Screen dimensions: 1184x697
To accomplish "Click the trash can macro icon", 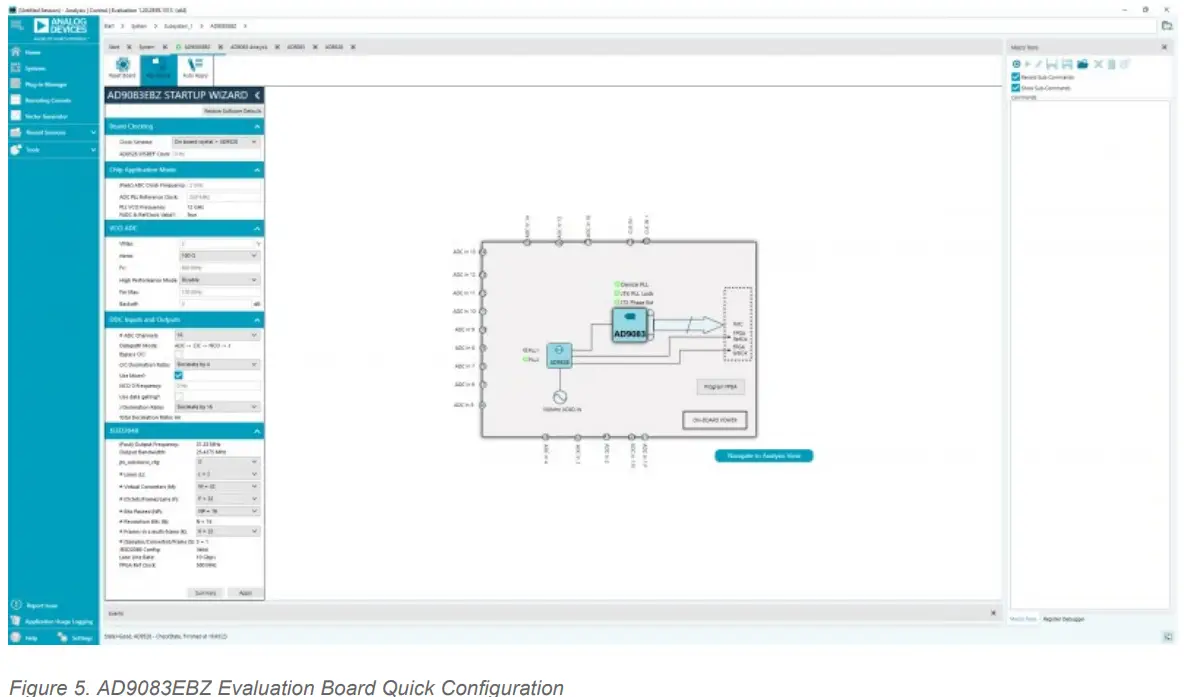I will point(1112,64).
